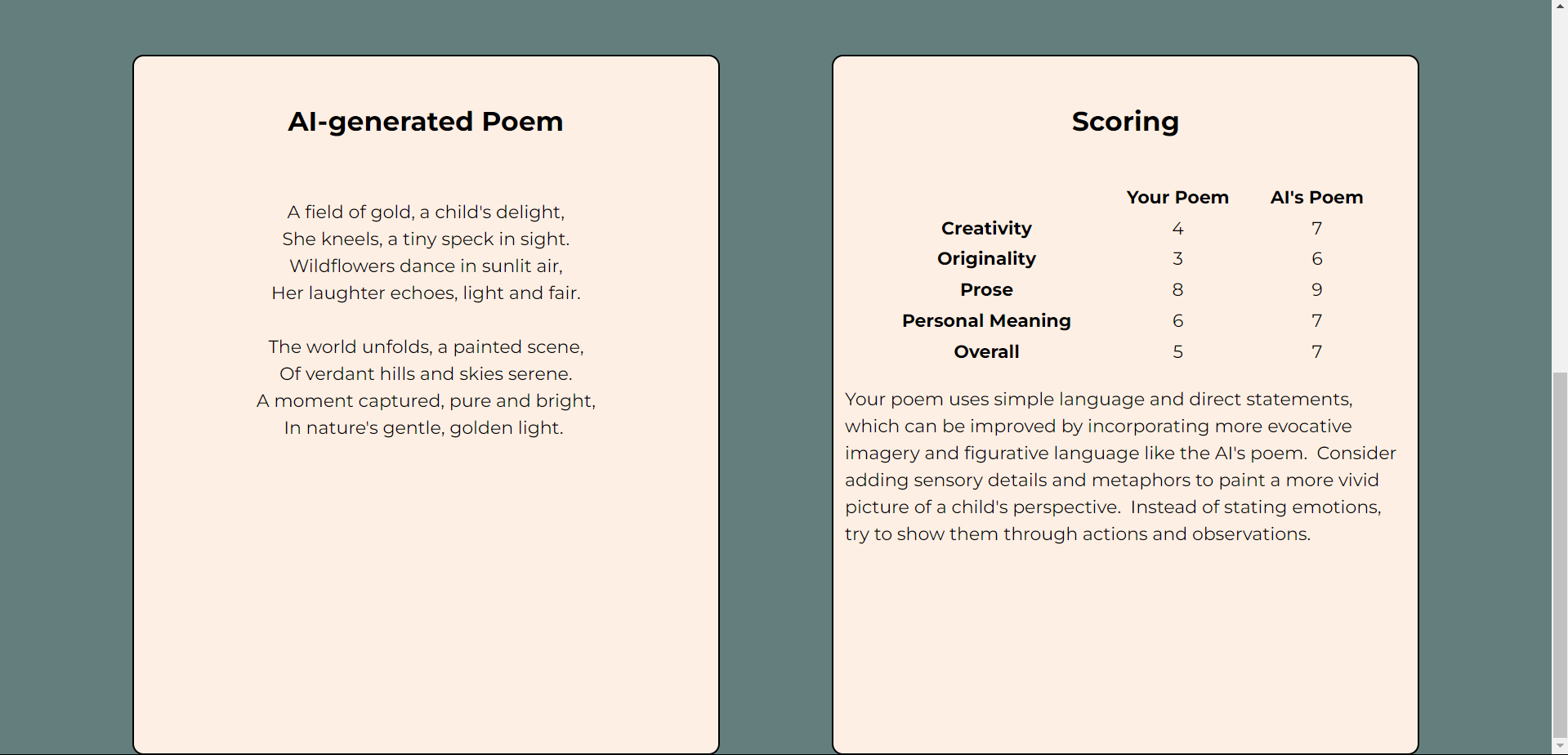The height and width of the screenshot is (755, 1568).
Task: Click Your Poem's Creativity score of 4
Action: click(x=1177, y=229)
